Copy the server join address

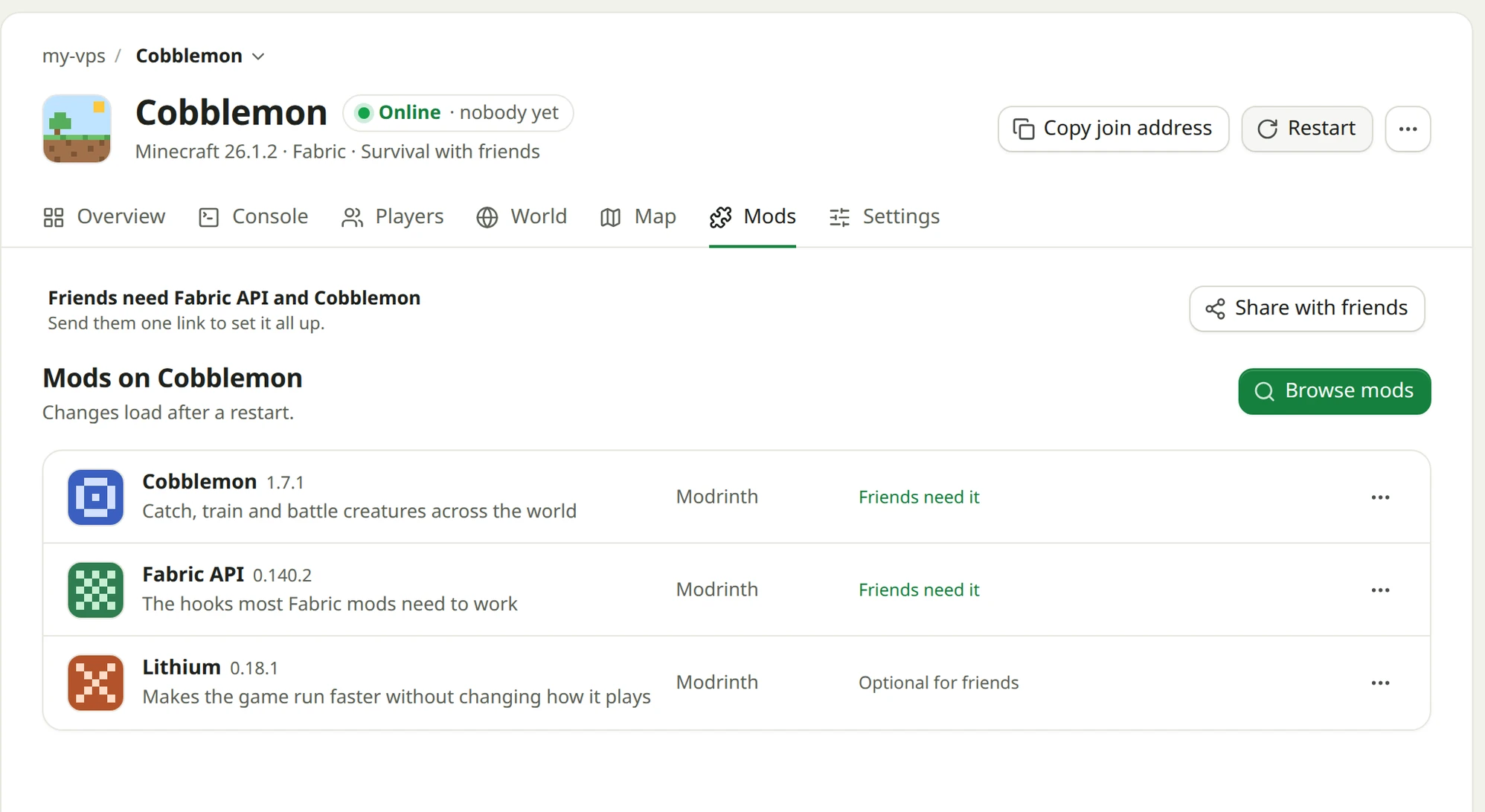[x=1113, y=129]
